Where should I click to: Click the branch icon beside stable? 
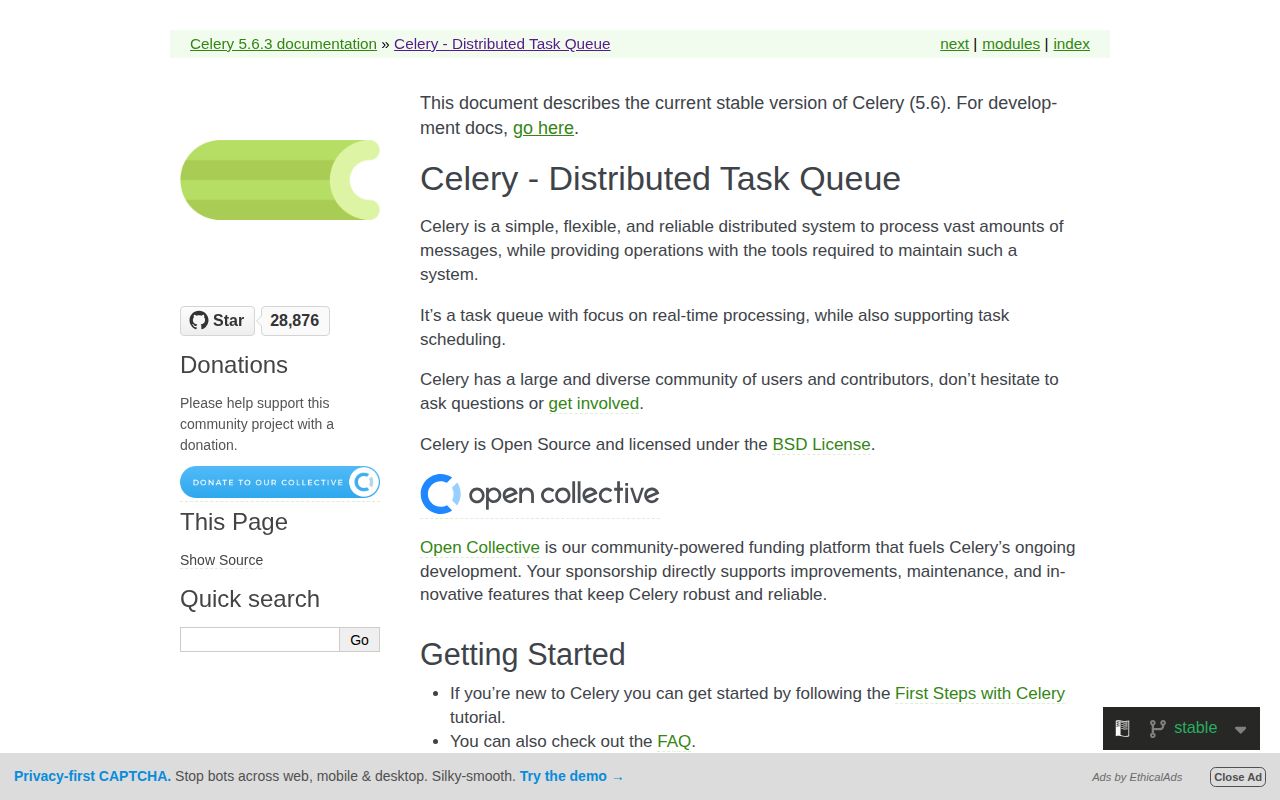point(1157,729)
